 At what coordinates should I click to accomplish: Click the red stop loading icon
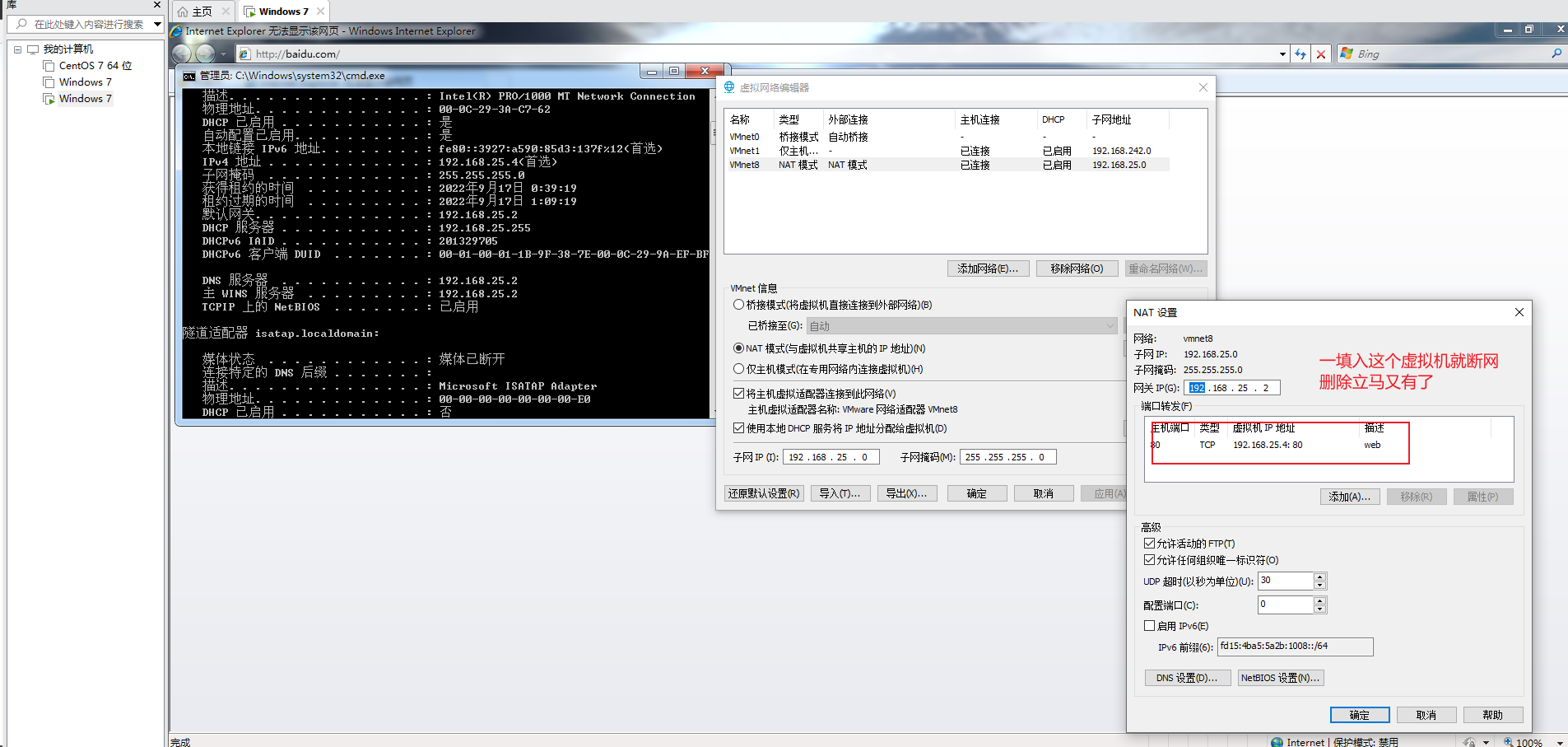(1321, 54)
